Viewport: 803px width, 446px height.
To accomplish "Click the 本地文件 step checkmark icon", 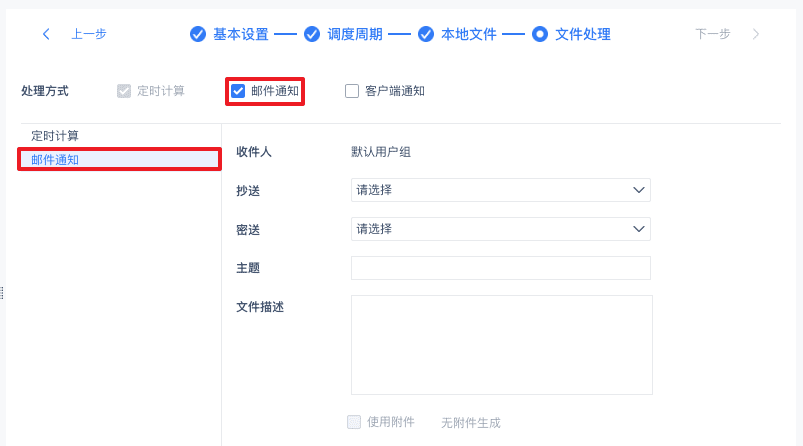I will click(x=426, y=34).
